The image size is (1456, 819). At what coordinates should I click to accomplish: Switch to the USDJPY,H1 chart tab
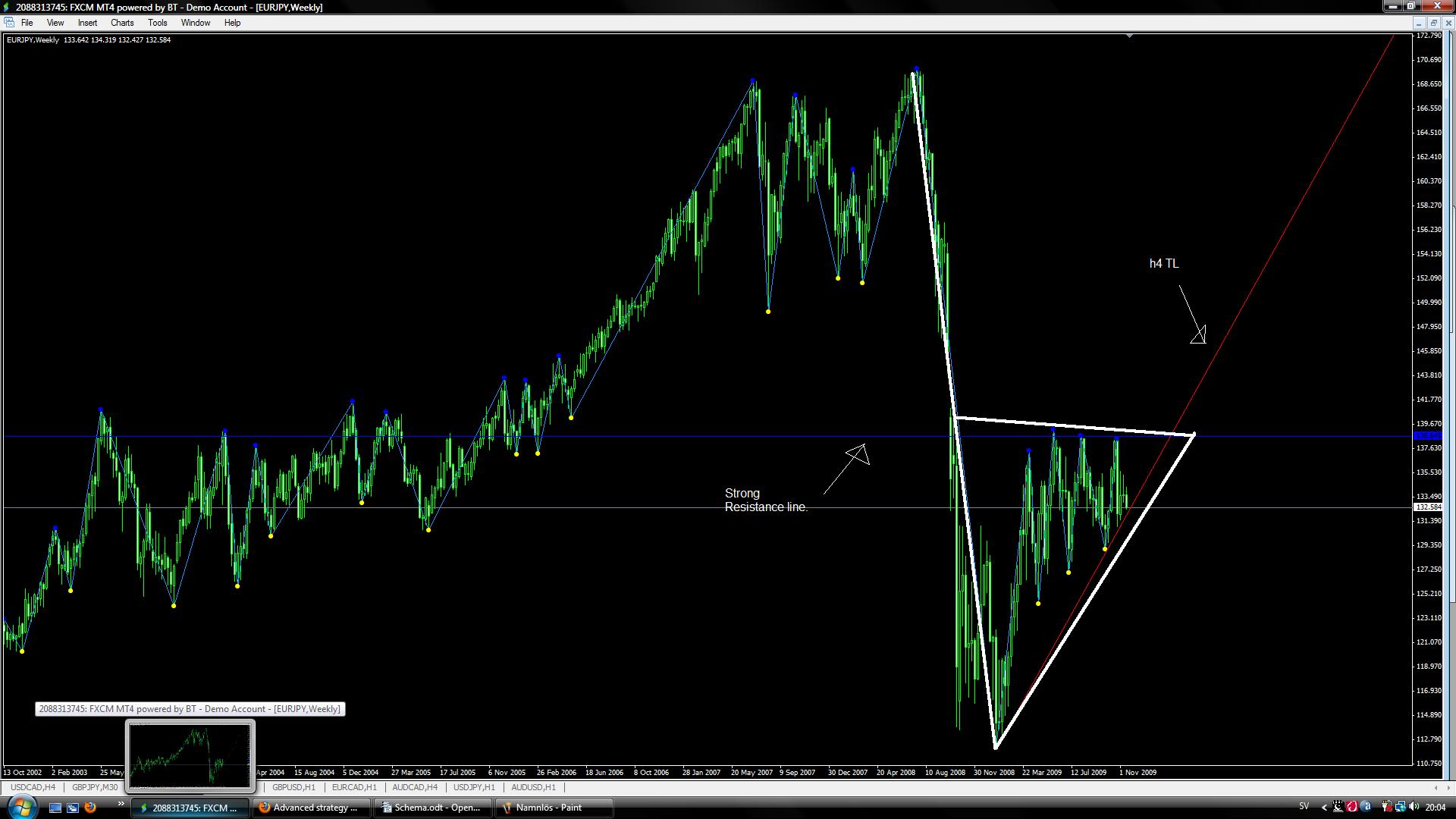click(474, 787)
